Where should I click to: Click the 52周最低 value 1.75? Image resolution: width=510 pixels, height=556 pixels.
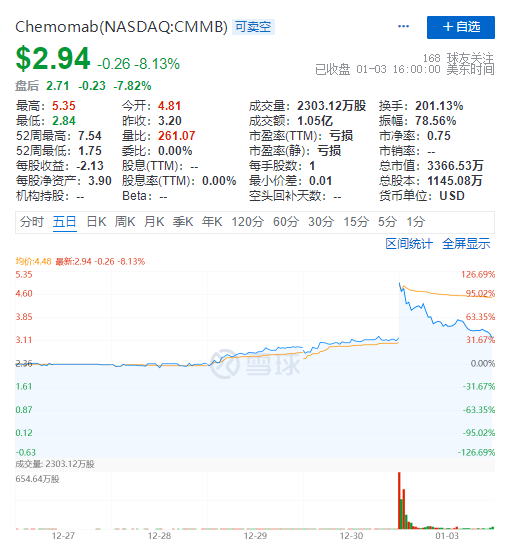[x=90, y=151]
